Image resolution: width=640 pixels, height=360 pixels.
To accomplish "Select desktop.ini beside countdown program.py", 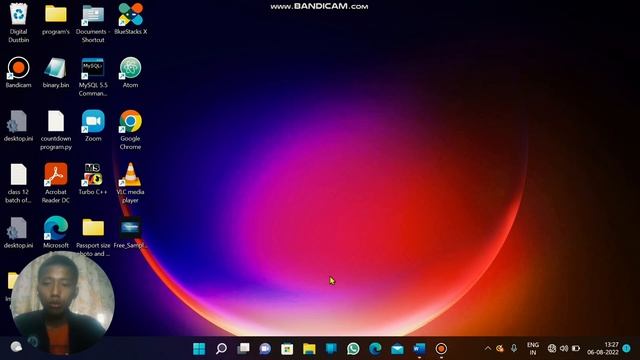I will click(18, 126).
